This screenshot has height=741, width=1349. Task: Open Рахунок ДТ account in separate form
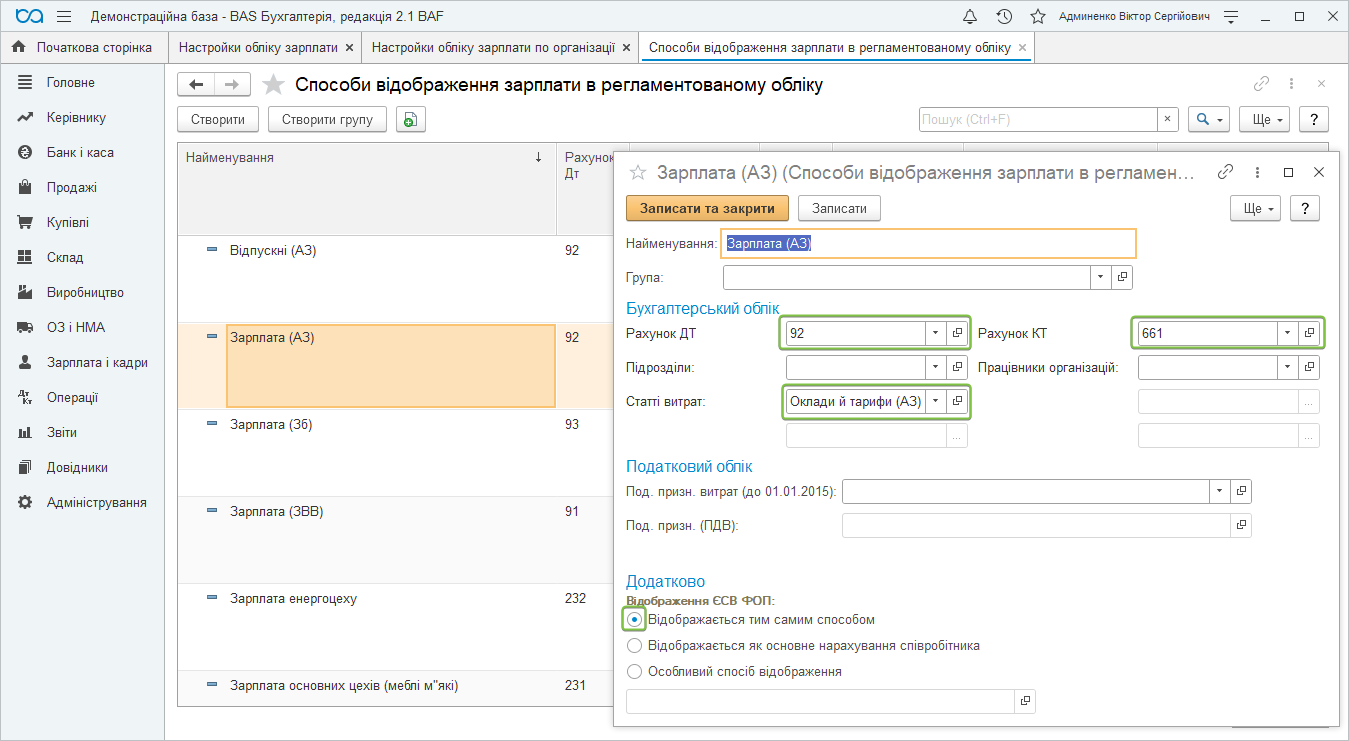[957, 333]
